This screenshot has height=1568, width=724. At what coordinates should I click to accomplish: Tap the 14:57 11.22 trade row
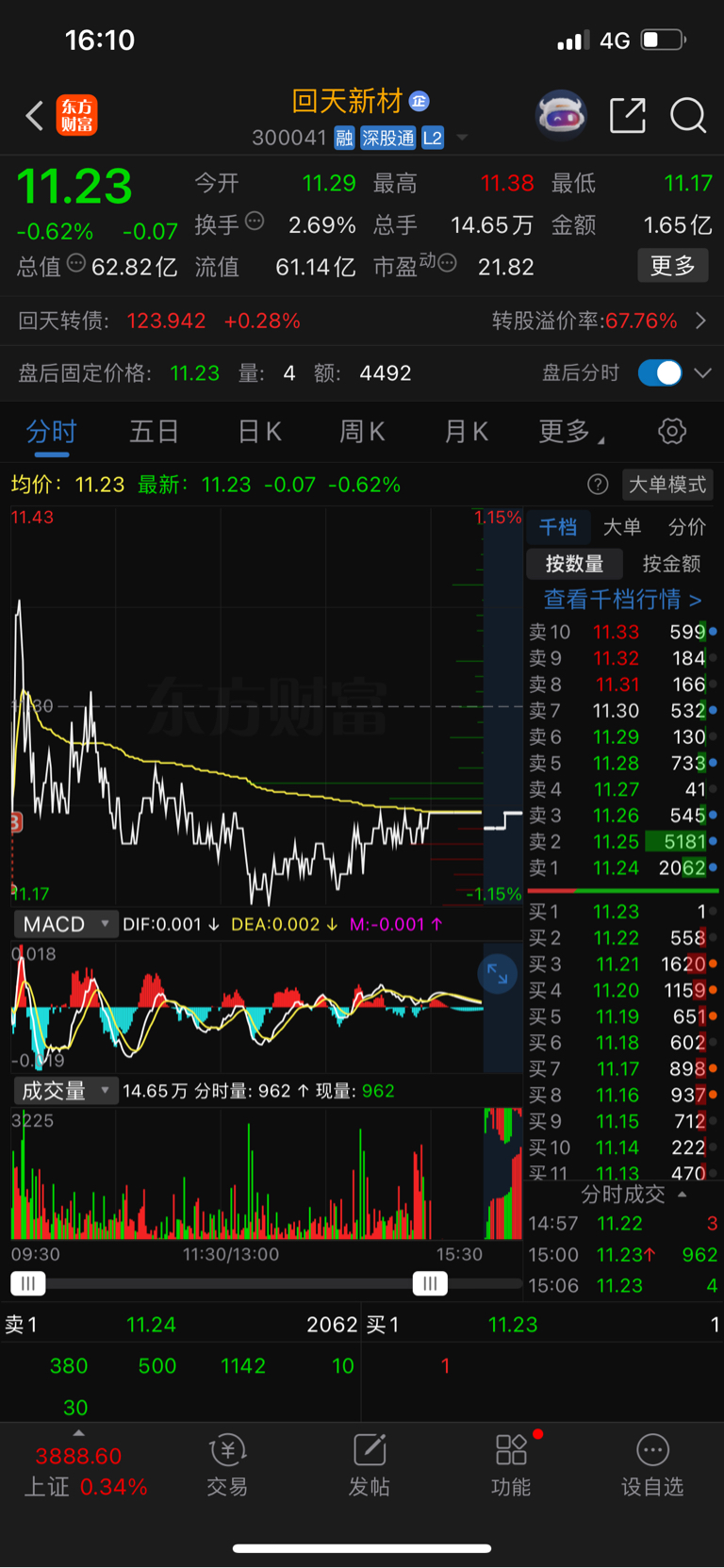[x=622, y=1224]
